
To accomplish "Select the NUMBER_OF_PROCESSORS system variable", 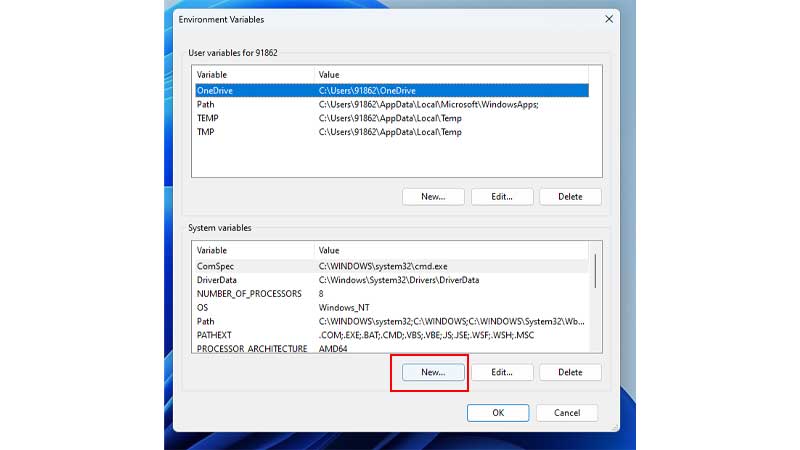I will [x=391, y=294].
